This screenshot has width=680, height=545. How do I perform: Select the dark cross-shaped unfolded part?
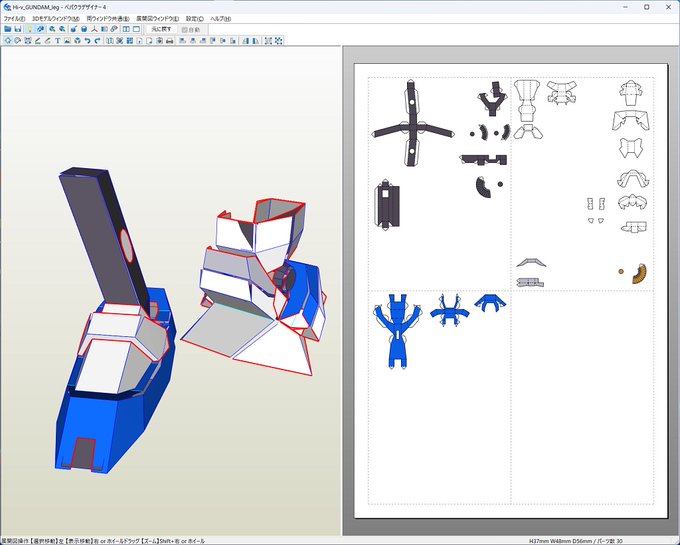pos(412,126)
